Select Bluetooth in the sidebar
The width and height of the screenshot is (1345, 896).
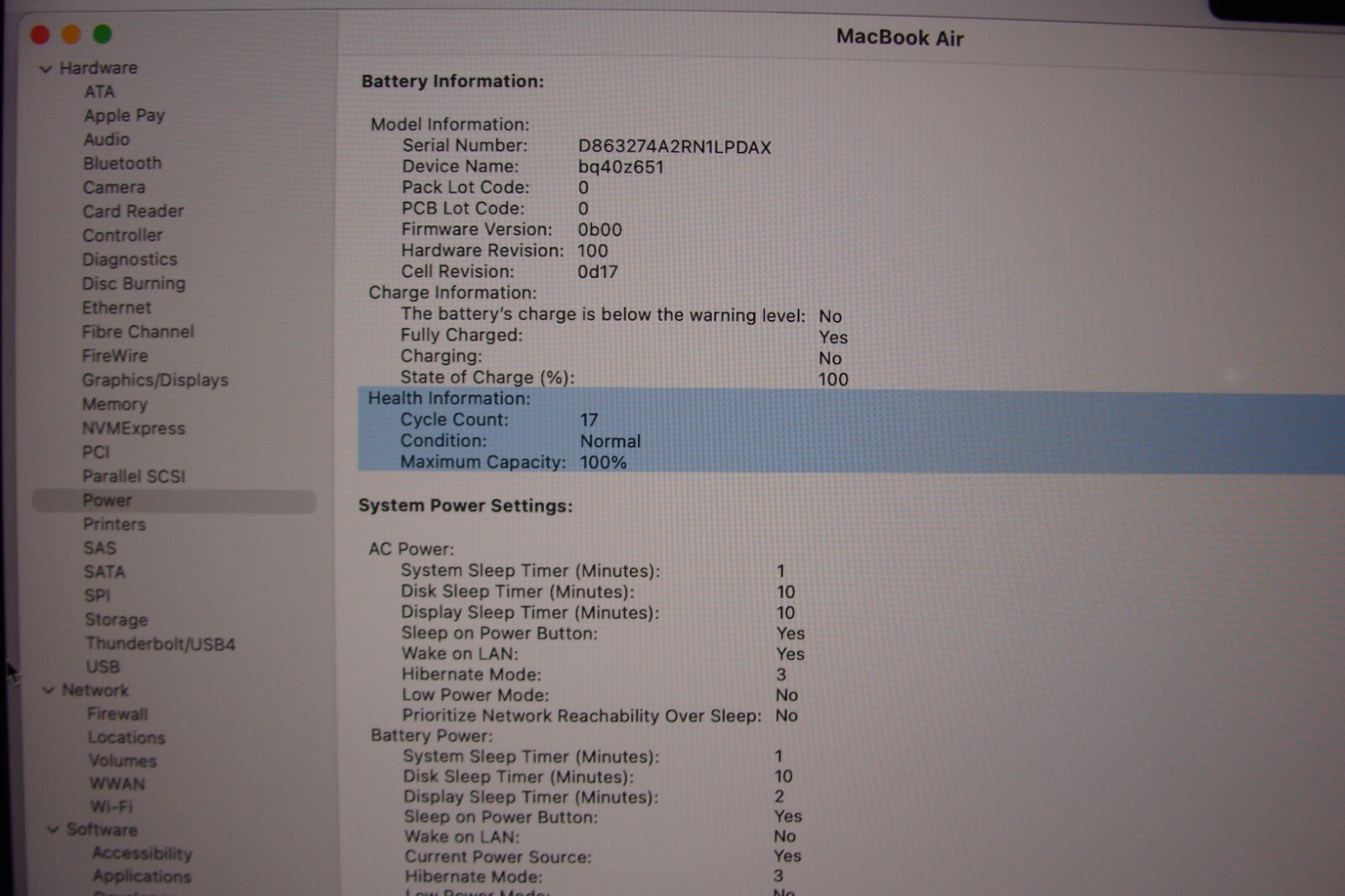click(122, 163)
